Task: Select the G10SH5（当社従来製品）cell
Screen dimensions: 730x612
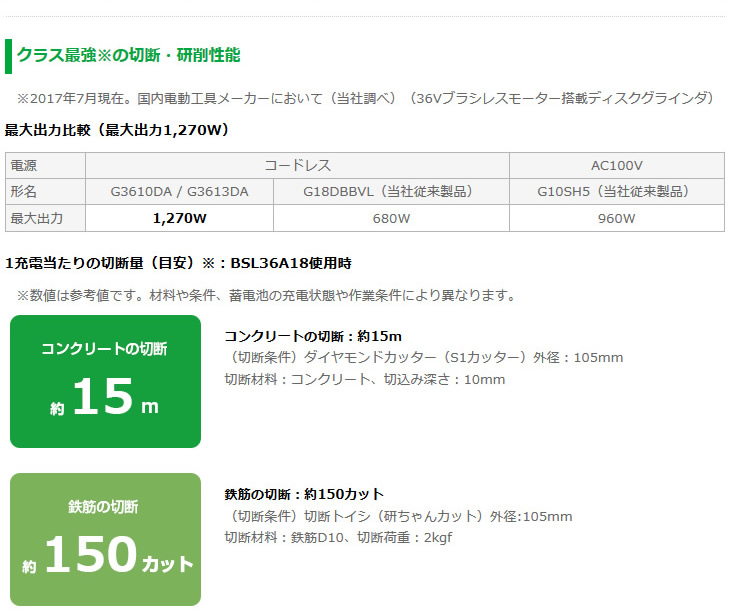Action: point(616,192)
